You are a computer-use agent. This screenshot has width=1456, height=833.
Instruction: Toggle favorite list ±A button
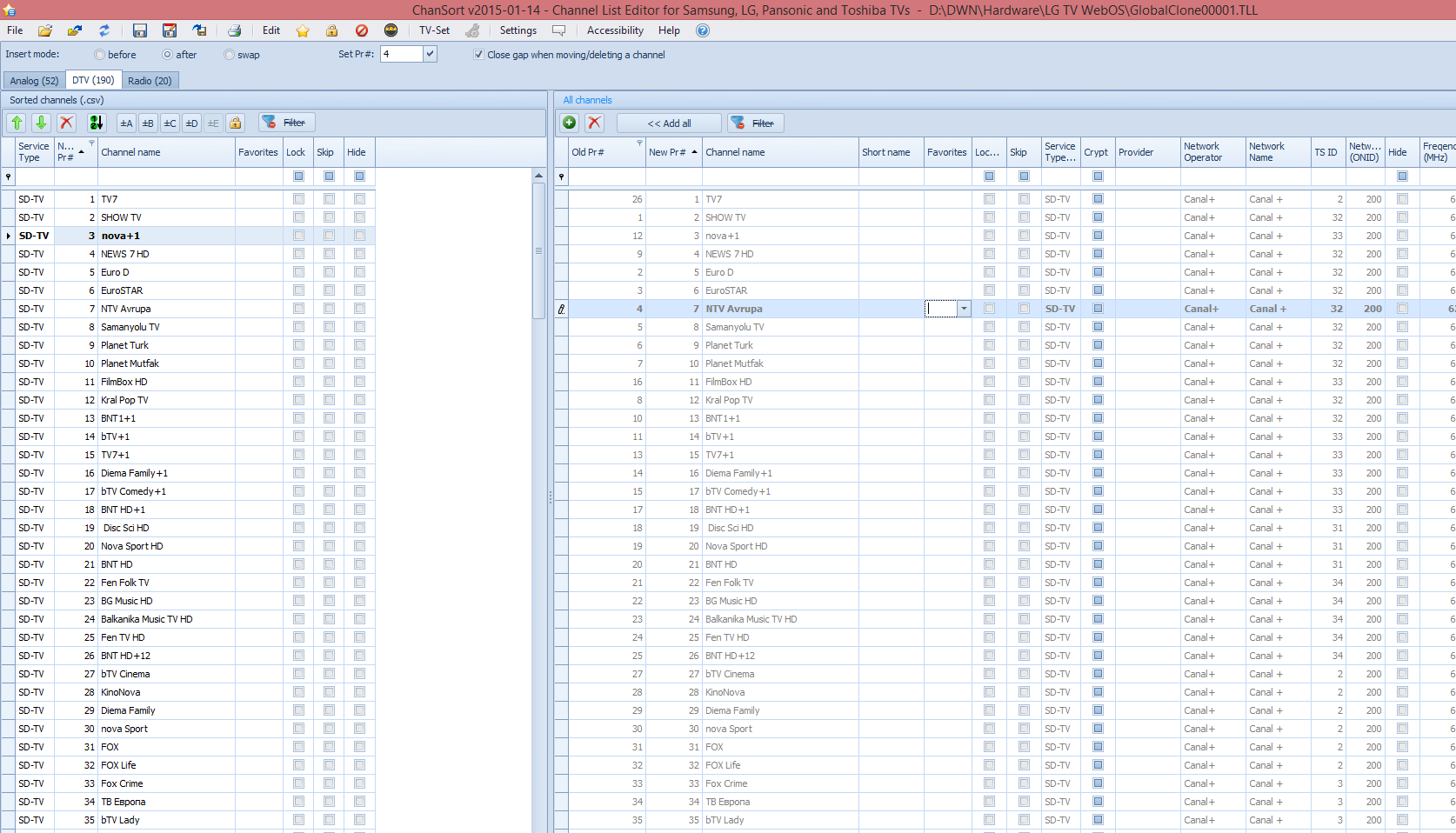click(x=126, y=123)
